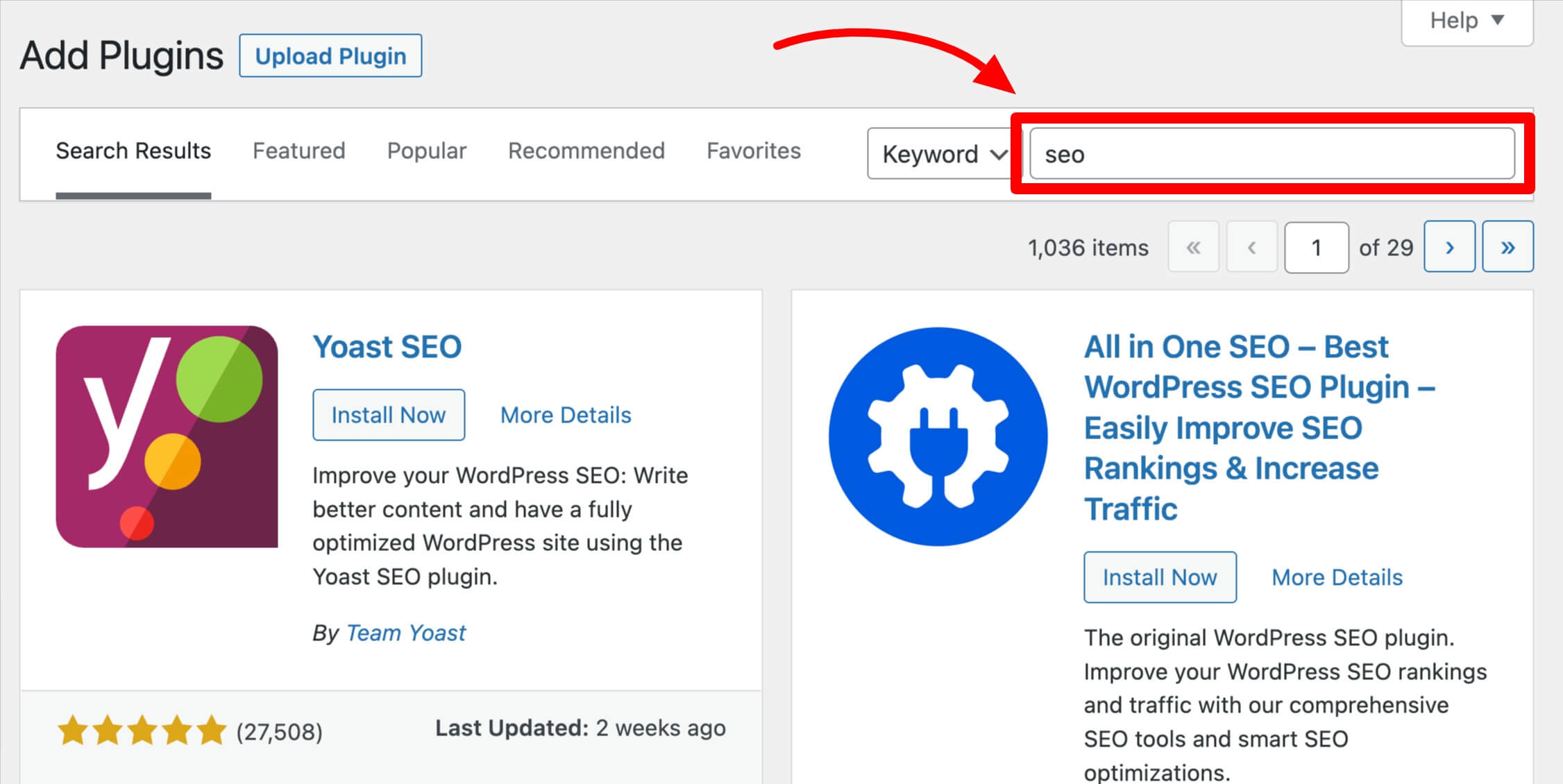
Task: Install the Yoast SEO plugin now
Action: 389,415
